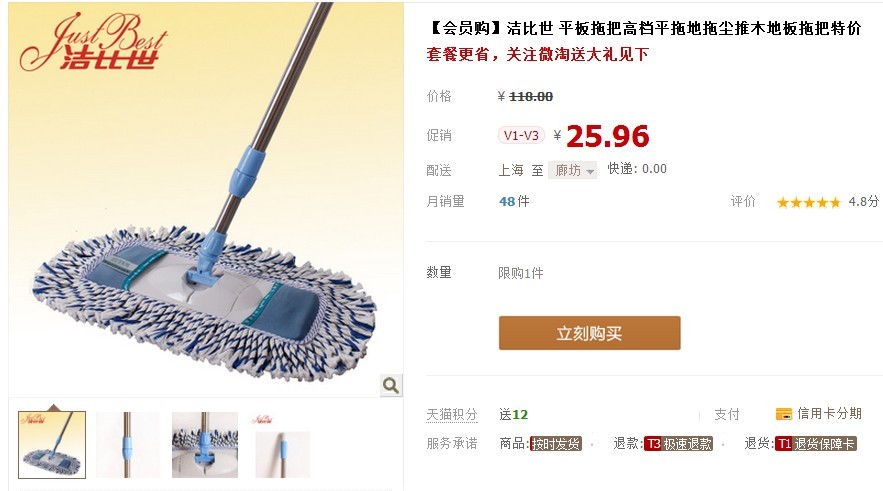Click the T3 极速退款 badge
883x491 pixels.
[x=679, y=444]
